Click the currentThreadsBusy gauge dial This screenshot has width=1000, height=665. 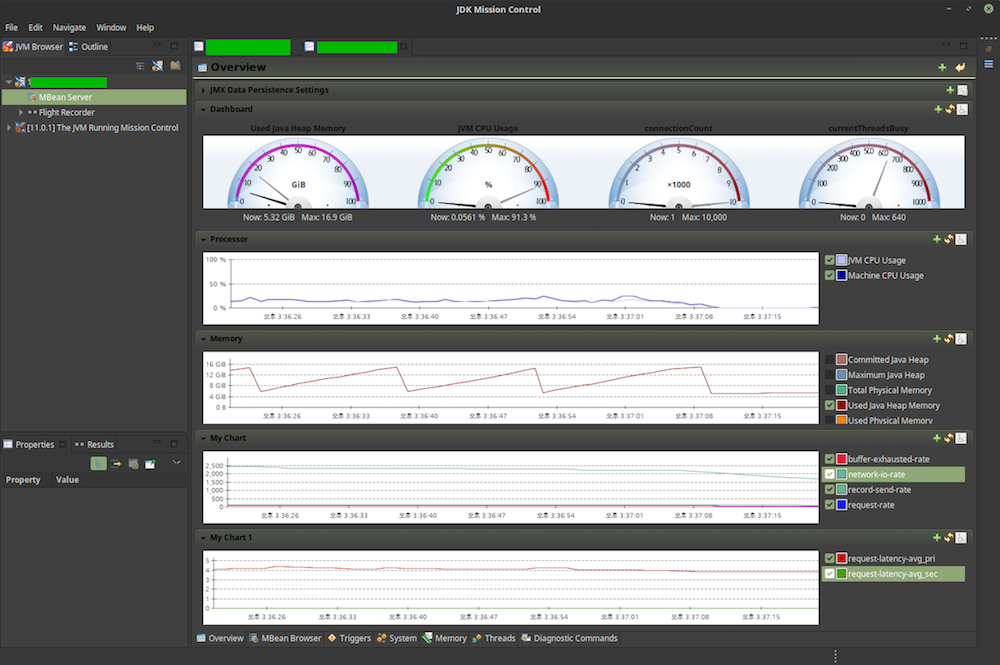869,173
